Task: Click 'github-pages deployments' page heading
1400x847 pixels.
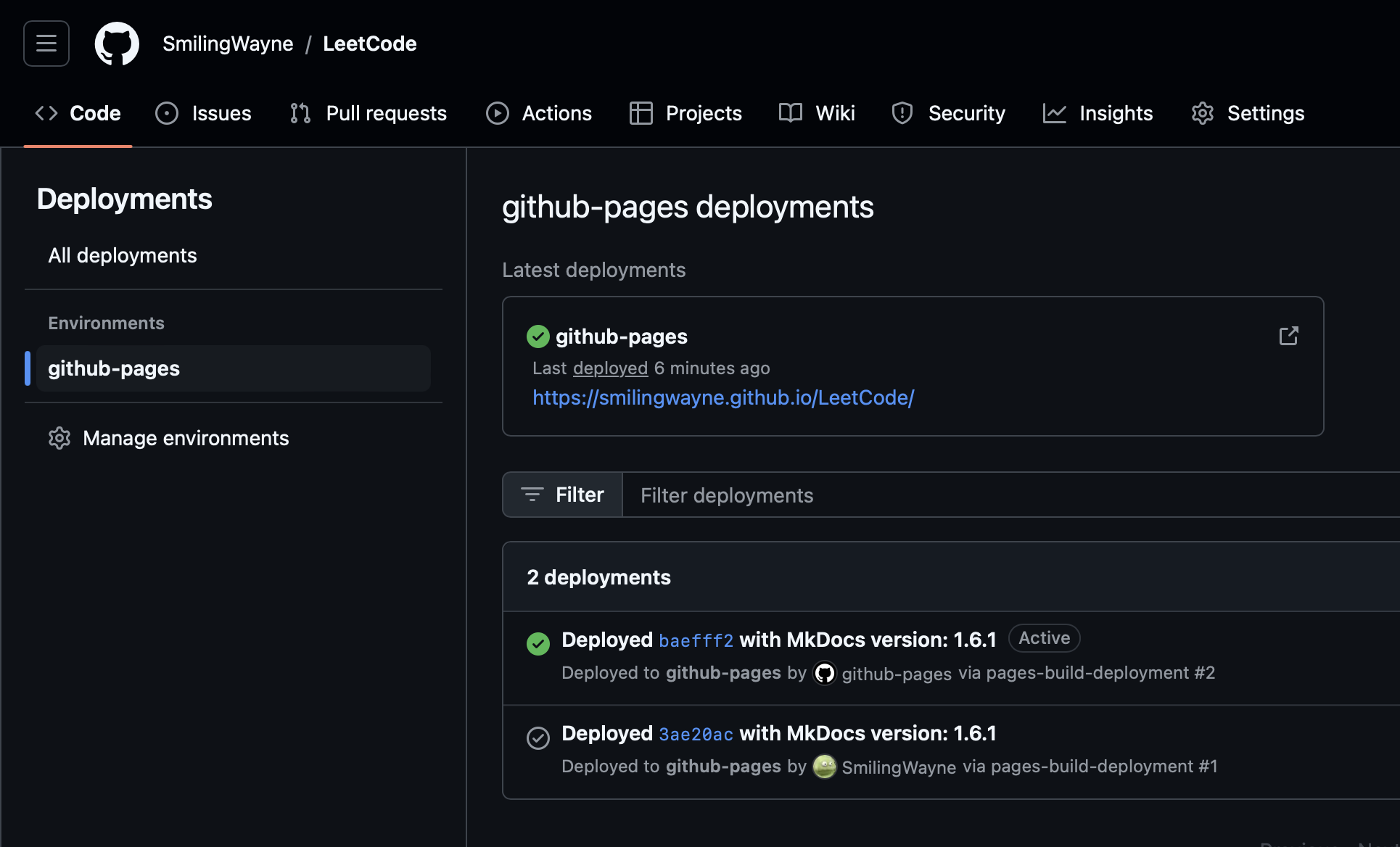Action: [688, 207]
